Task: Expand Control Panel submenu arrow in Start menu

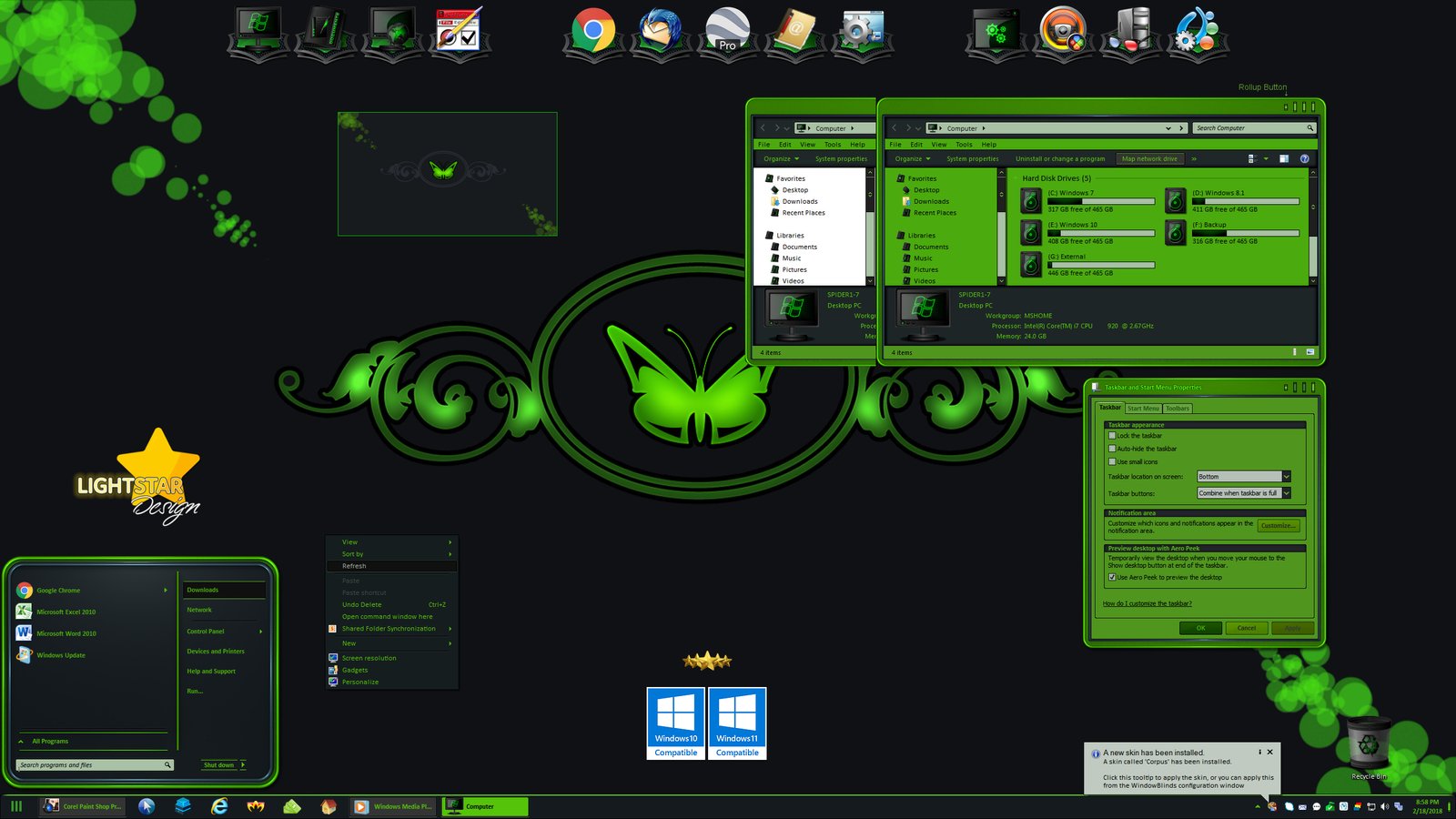Action: pyautogui.click(x=260, y=632)
